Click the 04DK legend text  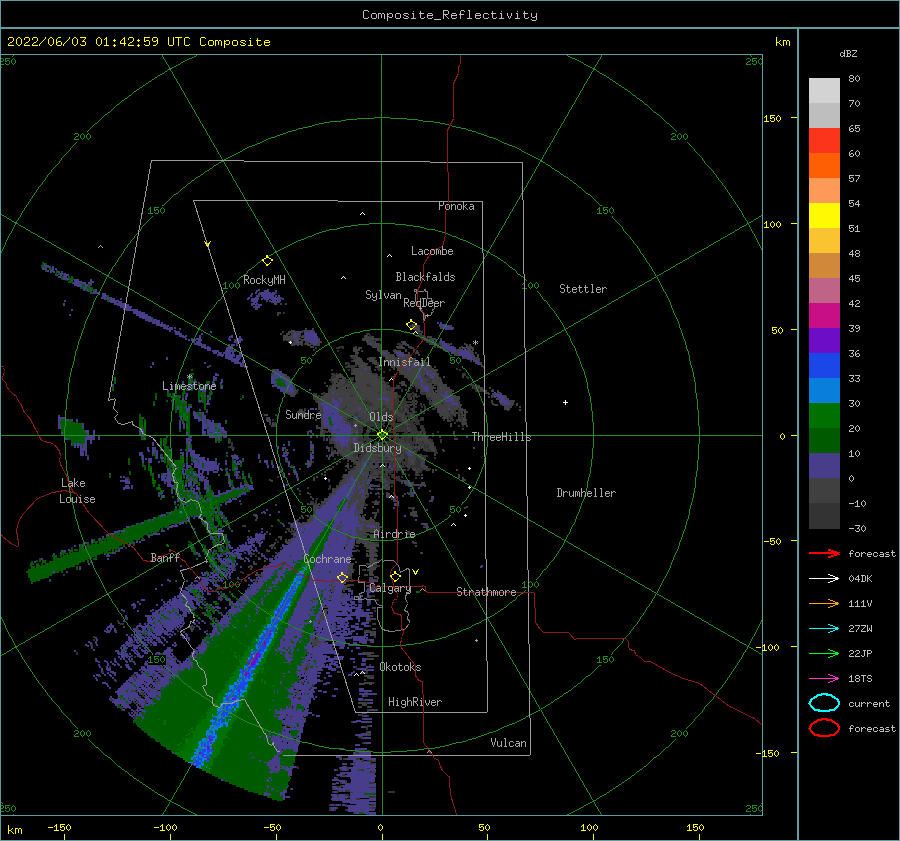860,579
